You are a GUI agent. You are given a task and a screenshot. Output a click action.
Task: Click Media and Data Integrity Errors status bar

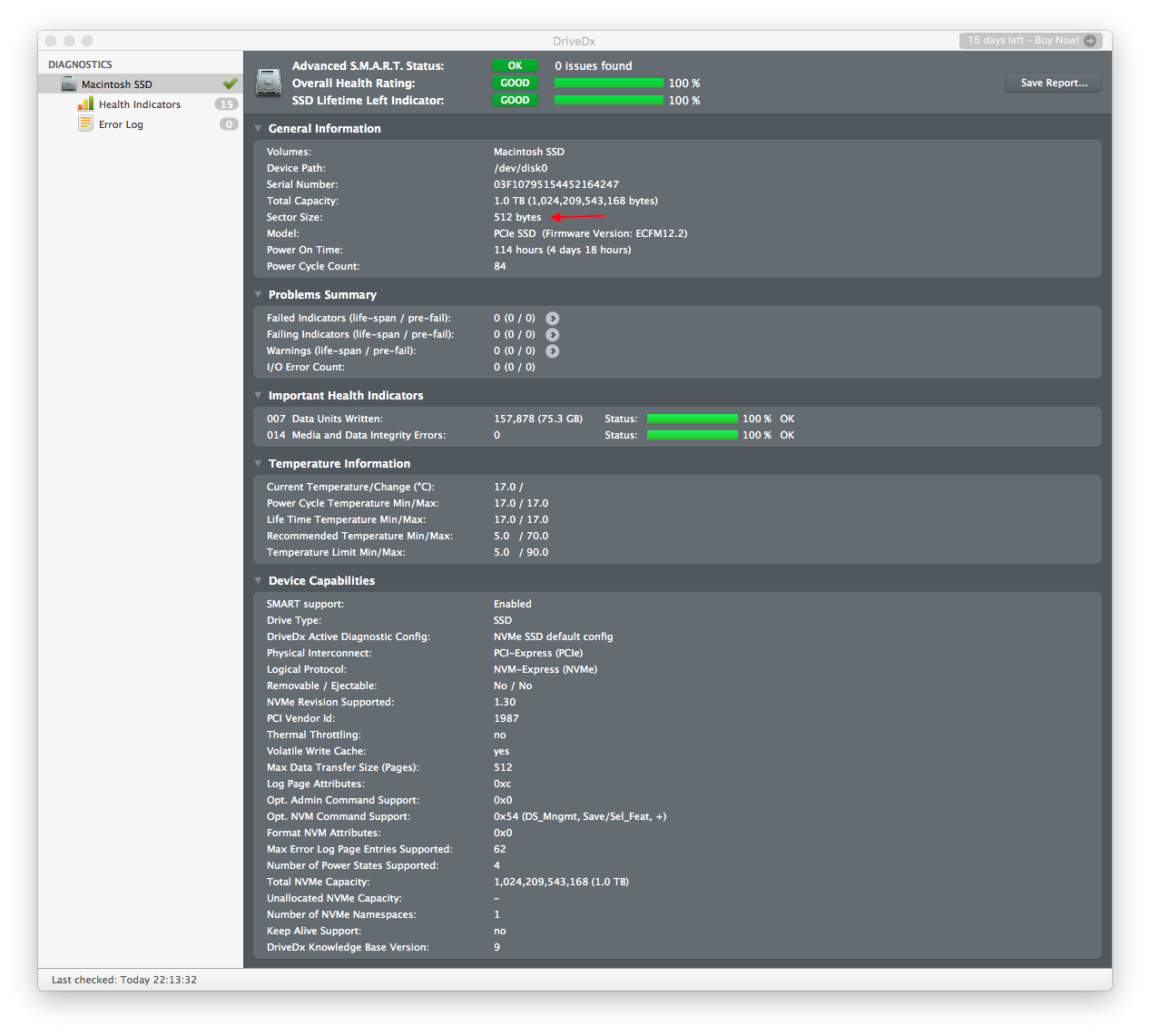tap(693, 435)
